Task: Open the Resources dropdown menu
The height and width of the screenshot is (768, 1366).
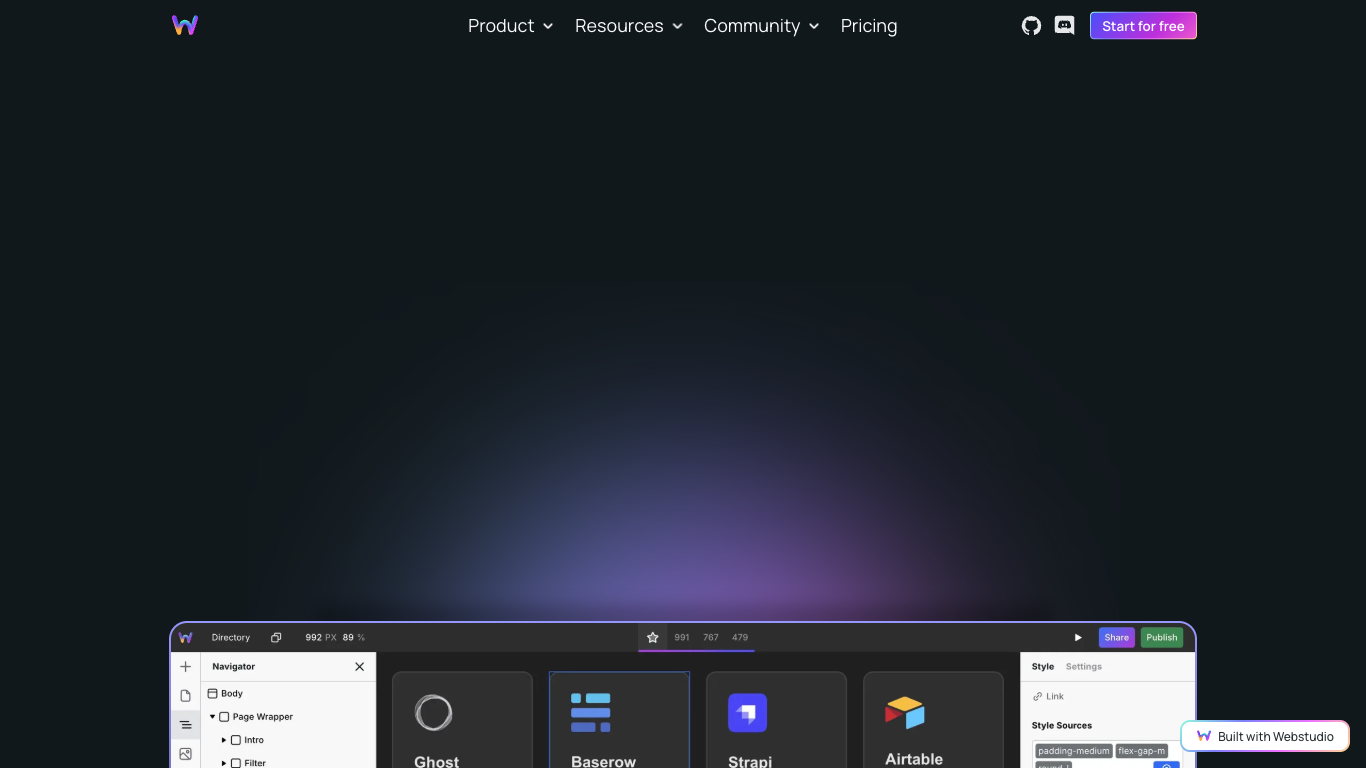Action: click(x=628, y=26)
